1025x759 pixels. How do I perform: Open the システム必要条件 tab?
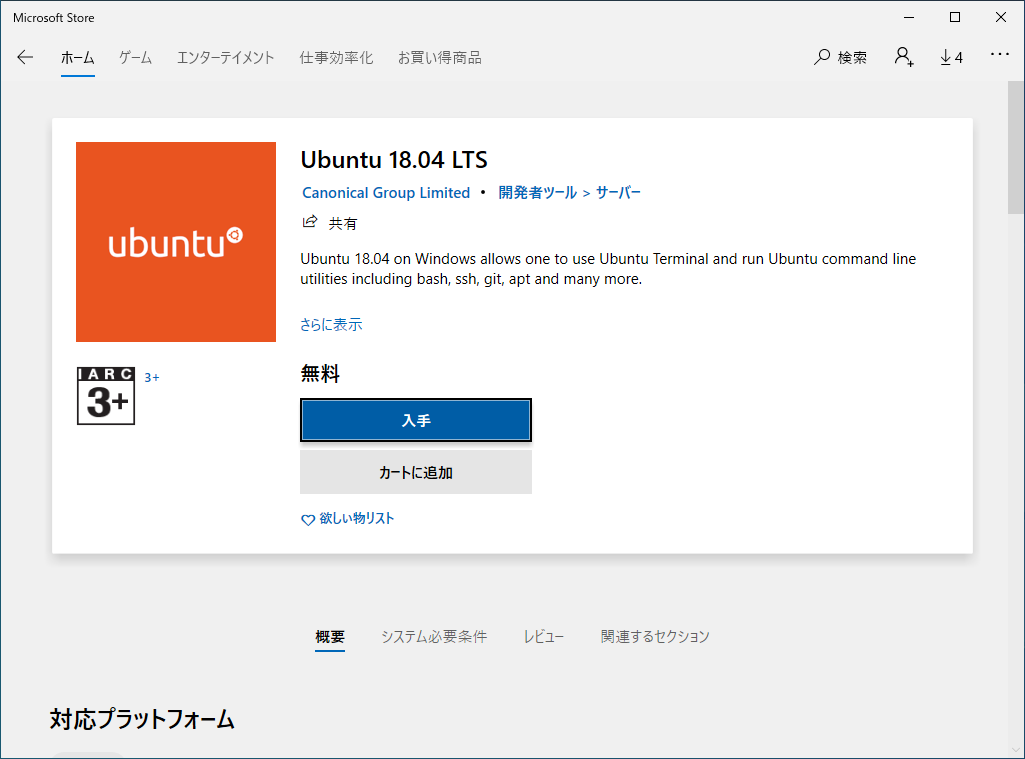tap(434, 636)
